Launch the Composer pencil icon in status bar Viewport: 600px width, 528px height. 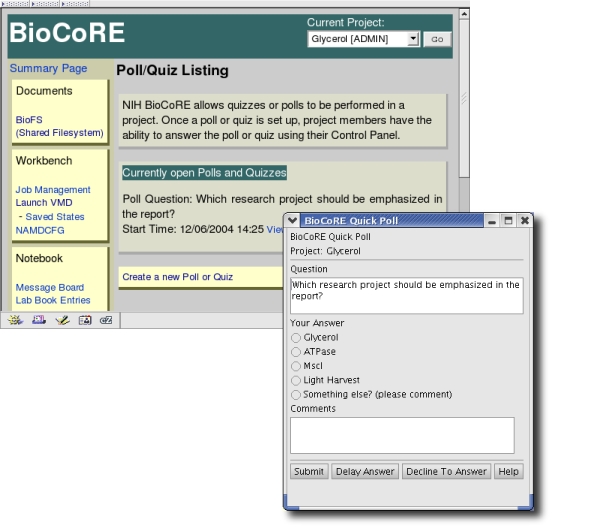61,320
